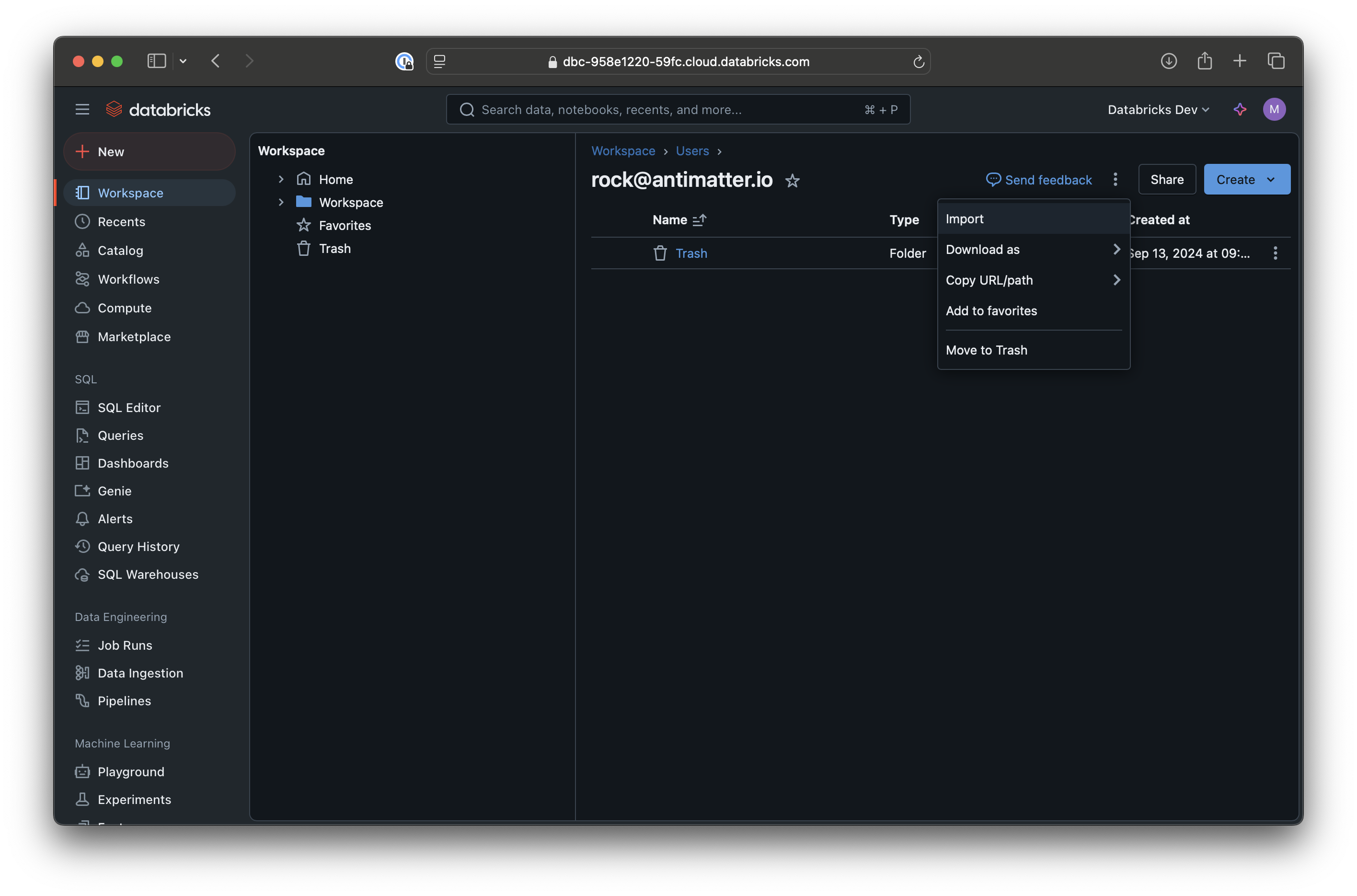This screenshot has height=896, width=1357.
Task: Expand the Workspace folder tree node
Action: (280, 202)
